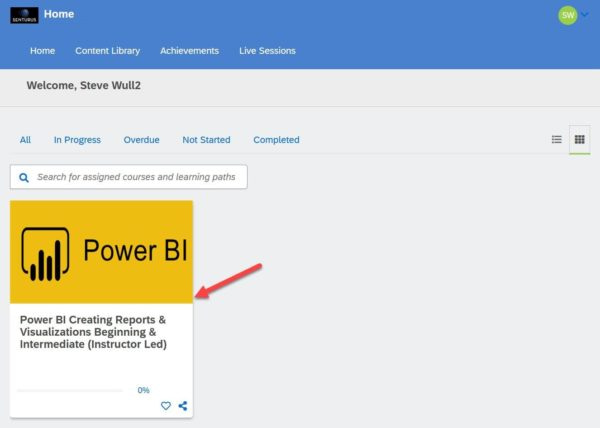The width and height of the screenshot is (600, 428).
Task: Filter courses by In Progress
Action: [77, 140]
